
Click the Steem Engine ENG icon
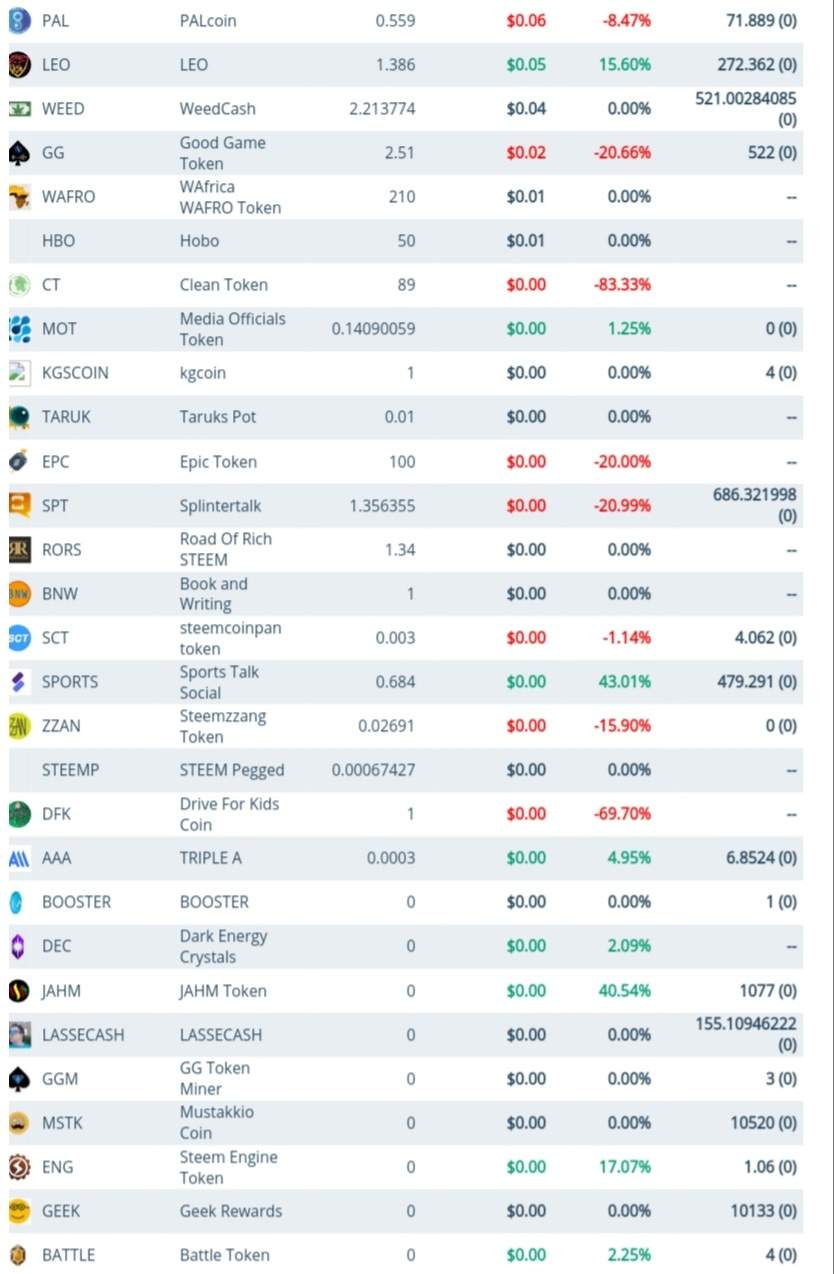(19, 1167)
